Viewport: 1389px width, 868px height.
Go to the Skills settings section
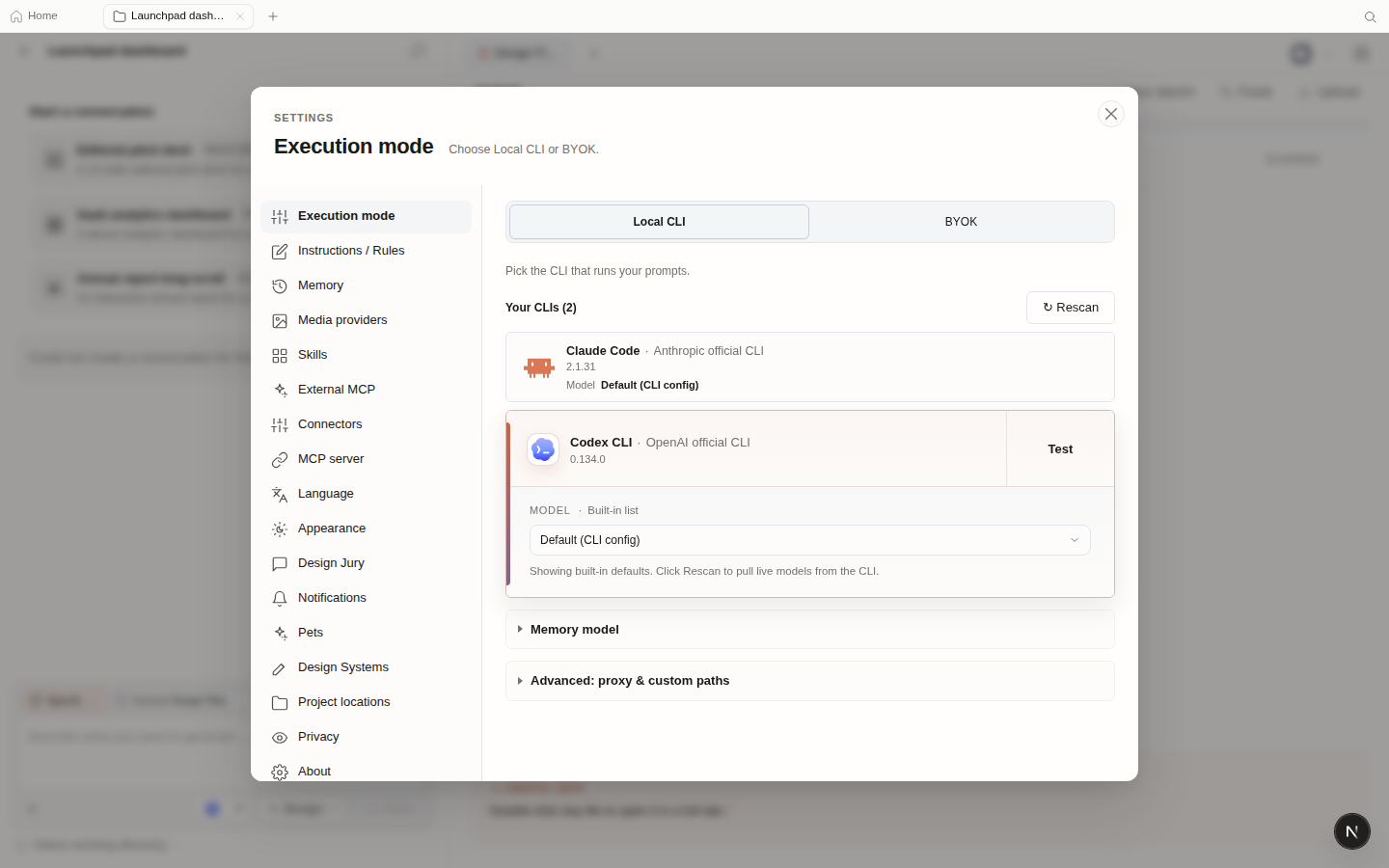pos(366,355)
